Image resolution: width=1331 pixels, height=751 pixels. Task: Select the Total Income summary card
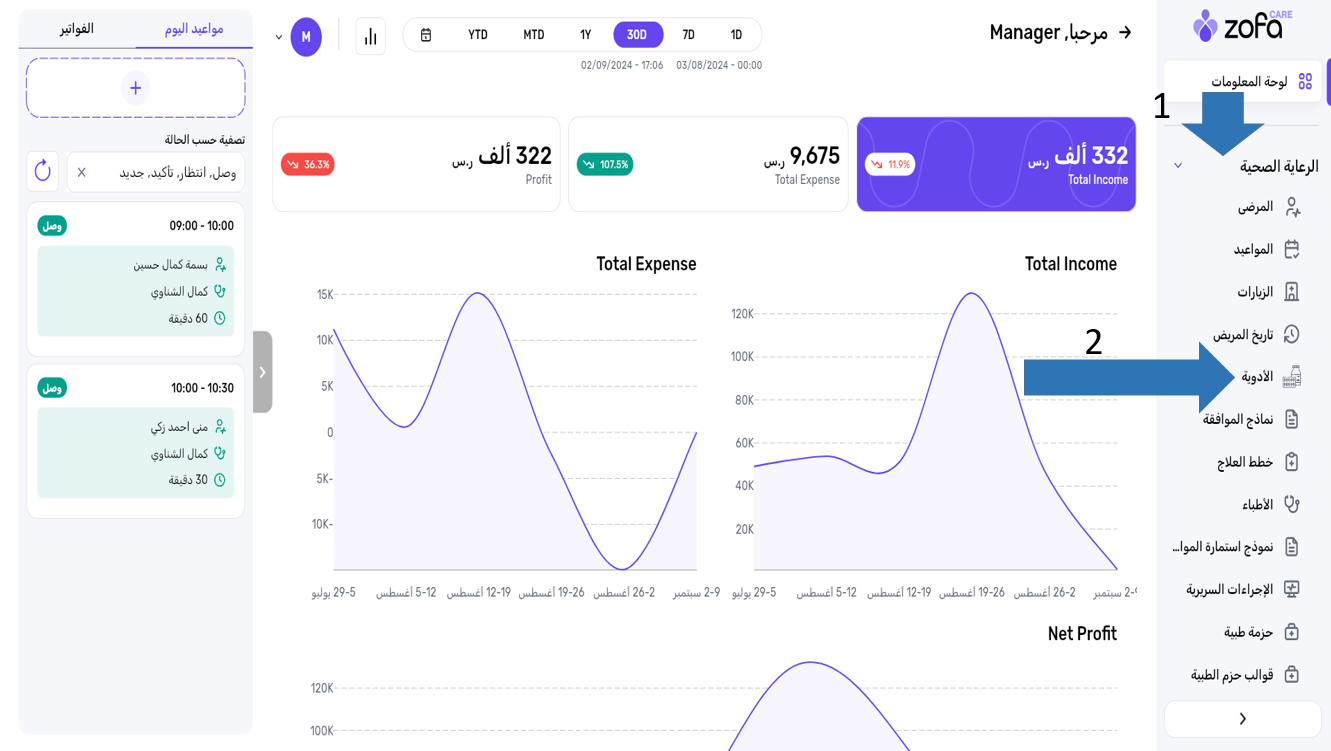pyautogui.click(x=995, y=164)
